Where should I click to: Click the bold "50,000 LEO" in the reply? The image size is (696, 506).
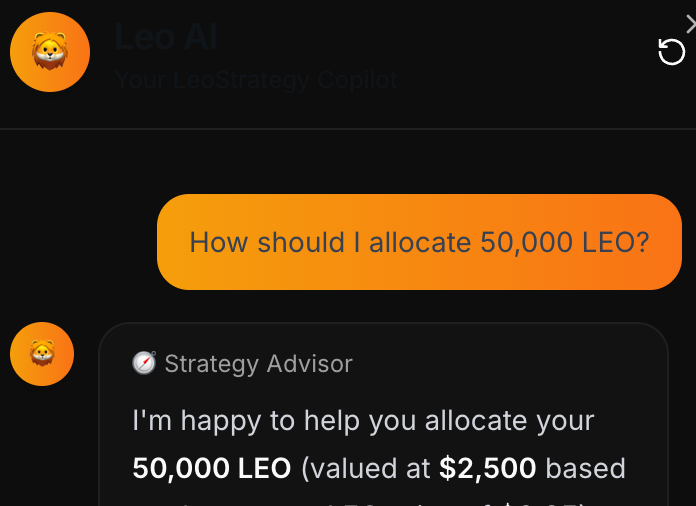coord(212,467)
